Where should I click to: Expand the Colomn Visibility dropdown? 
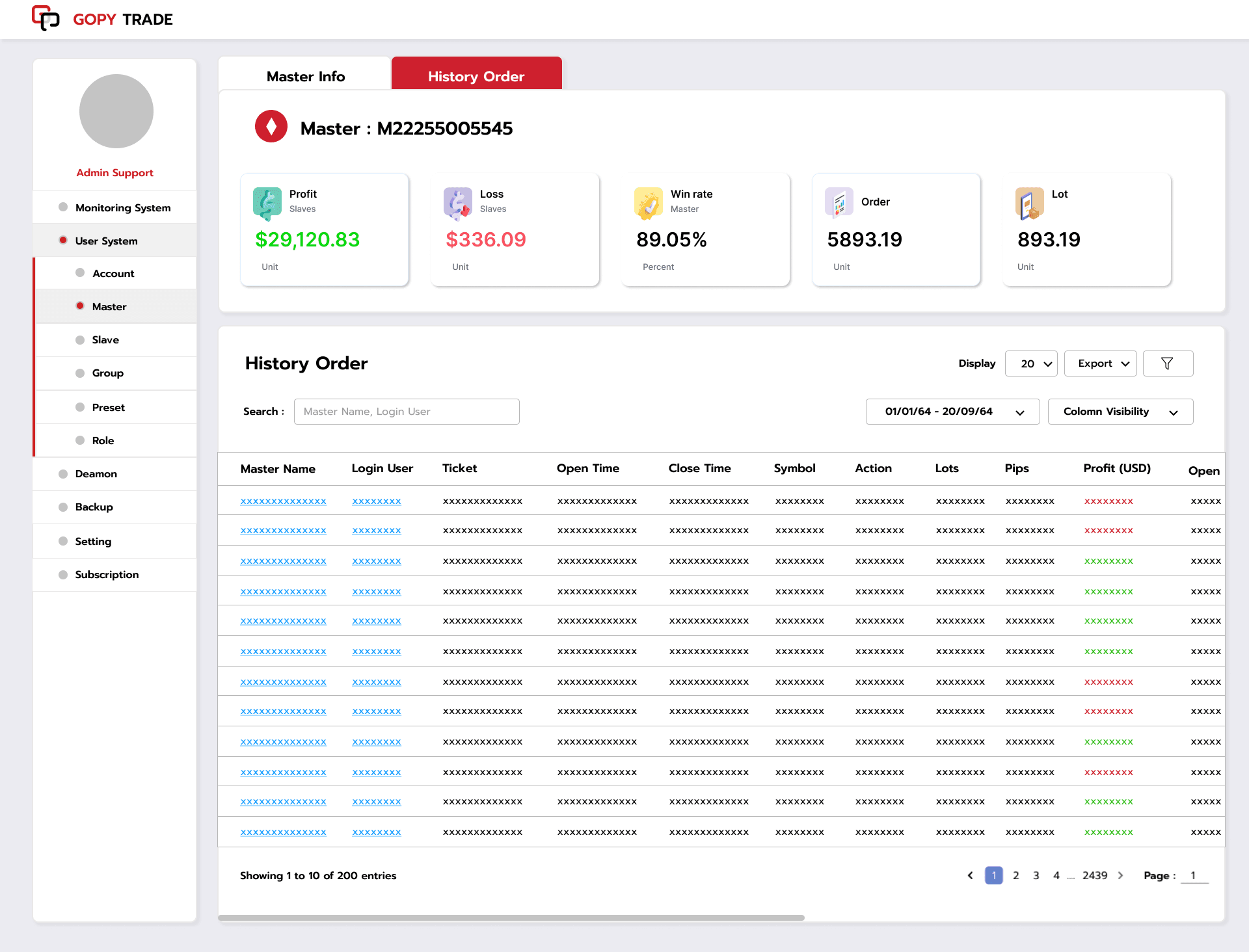click(x=1120, y=411)
